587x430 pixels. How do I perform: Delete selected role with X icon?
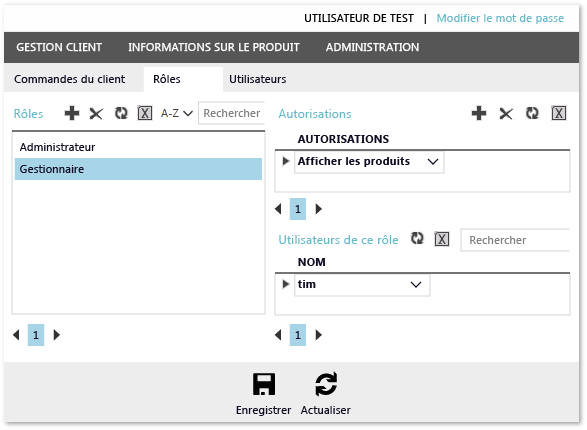coord(96,113)
